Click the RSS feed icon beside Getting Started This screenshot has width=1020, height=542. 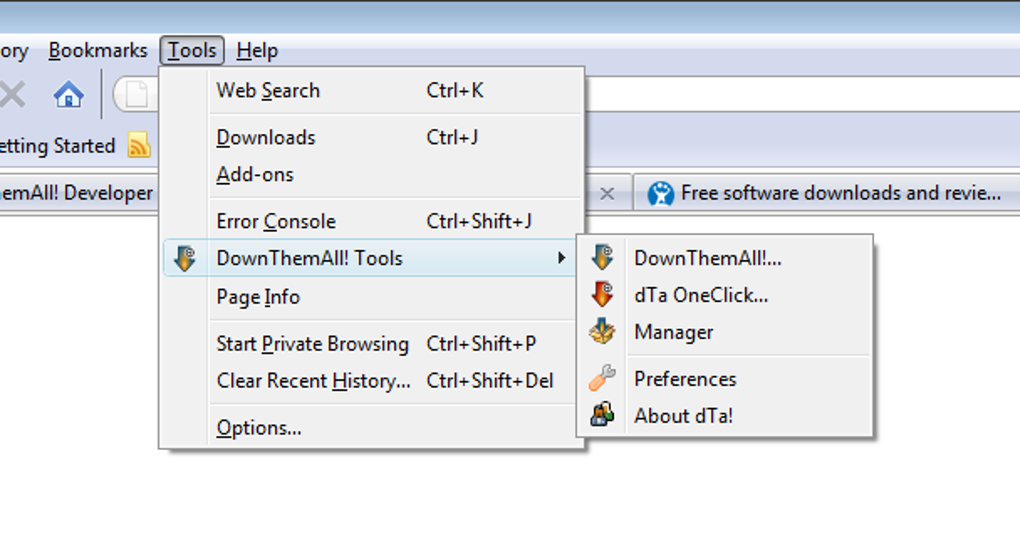139,146
